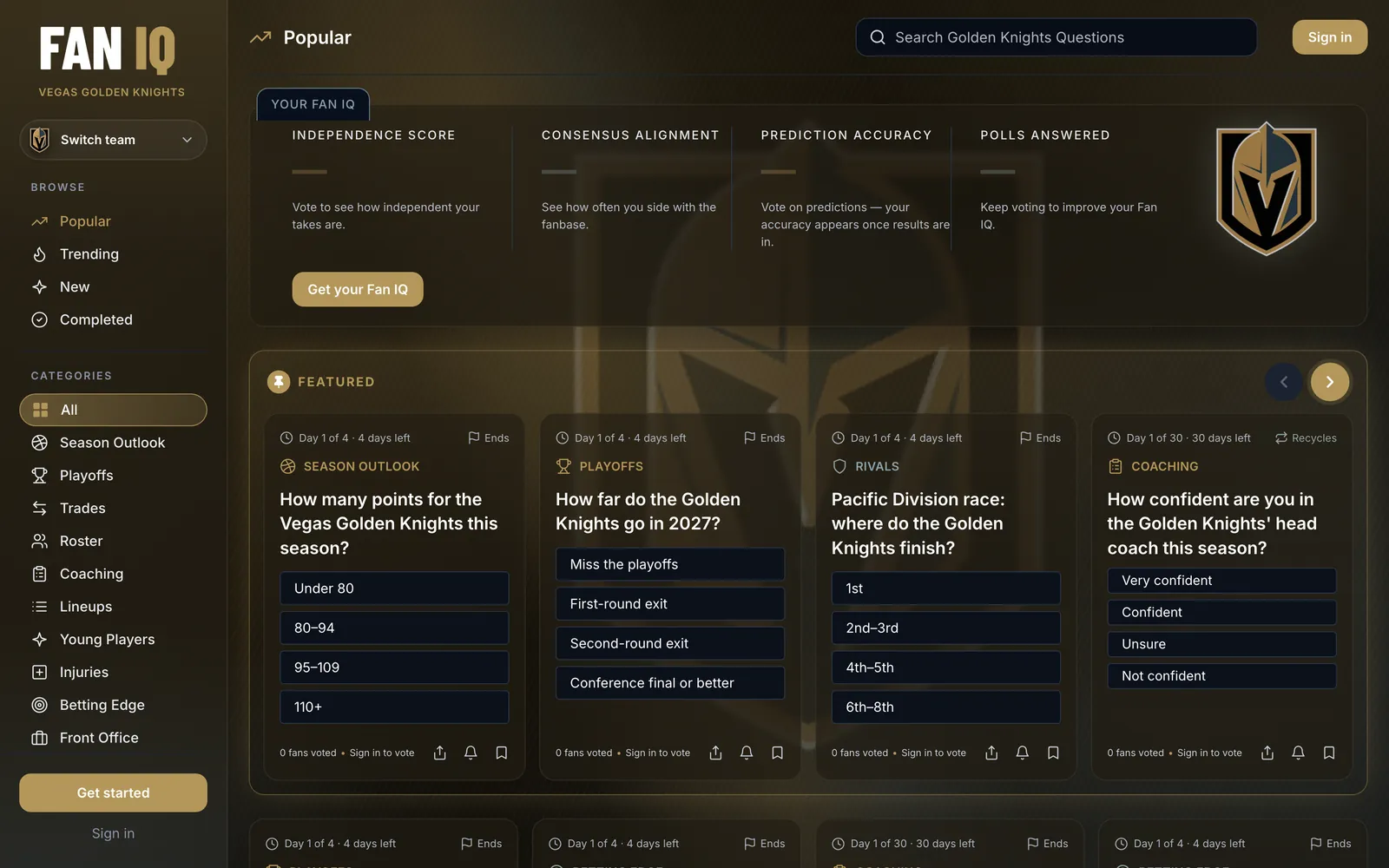
Task: Choose the 110+ points option
Action: [394, 707]
